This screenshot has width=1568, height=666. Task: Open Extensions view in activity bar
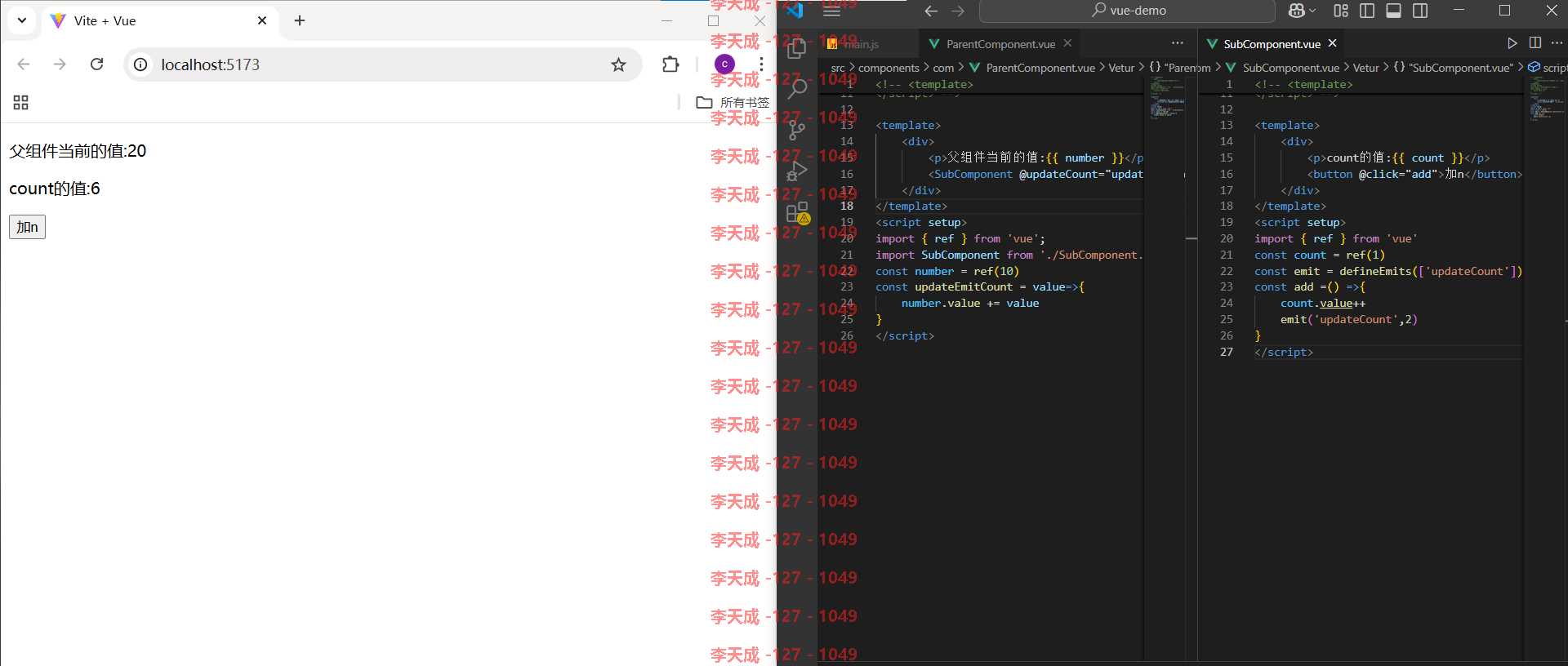coord(797,213)
